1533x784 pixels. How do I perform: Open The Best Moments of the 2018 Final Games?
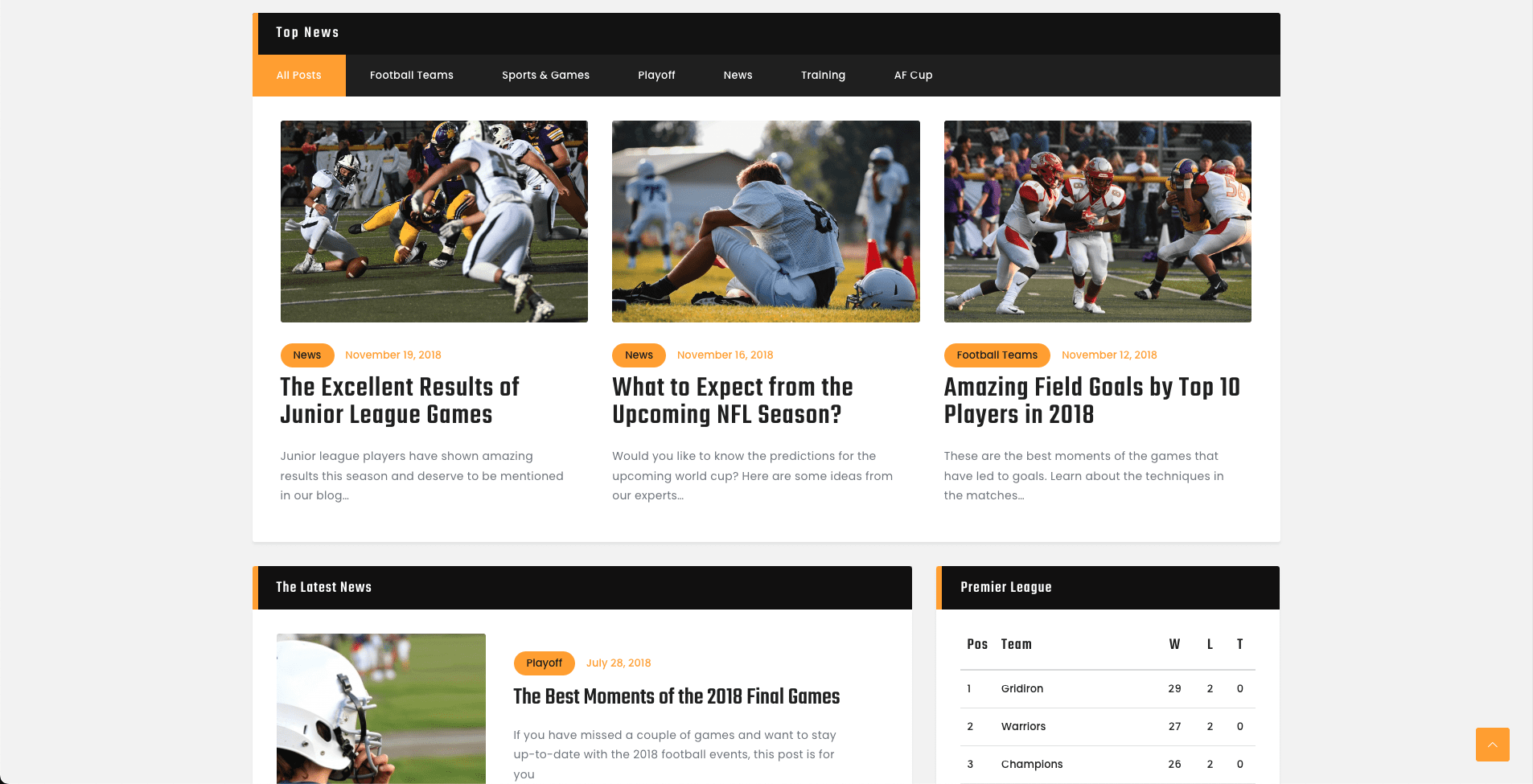(676, 696)
